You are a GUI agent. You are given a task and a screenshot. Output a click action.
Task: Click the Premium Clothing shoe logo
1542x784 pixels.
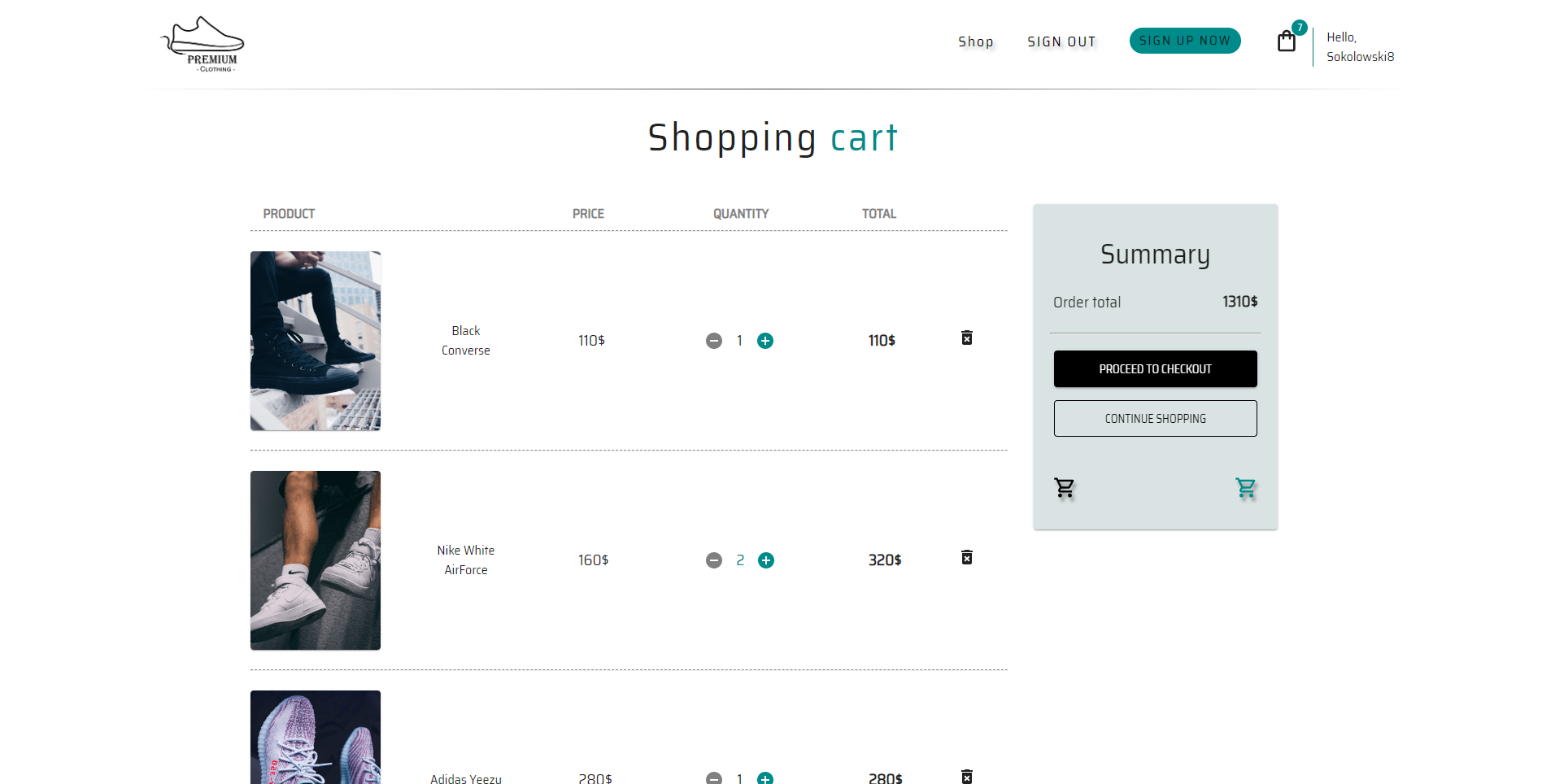tap(203, 42)
